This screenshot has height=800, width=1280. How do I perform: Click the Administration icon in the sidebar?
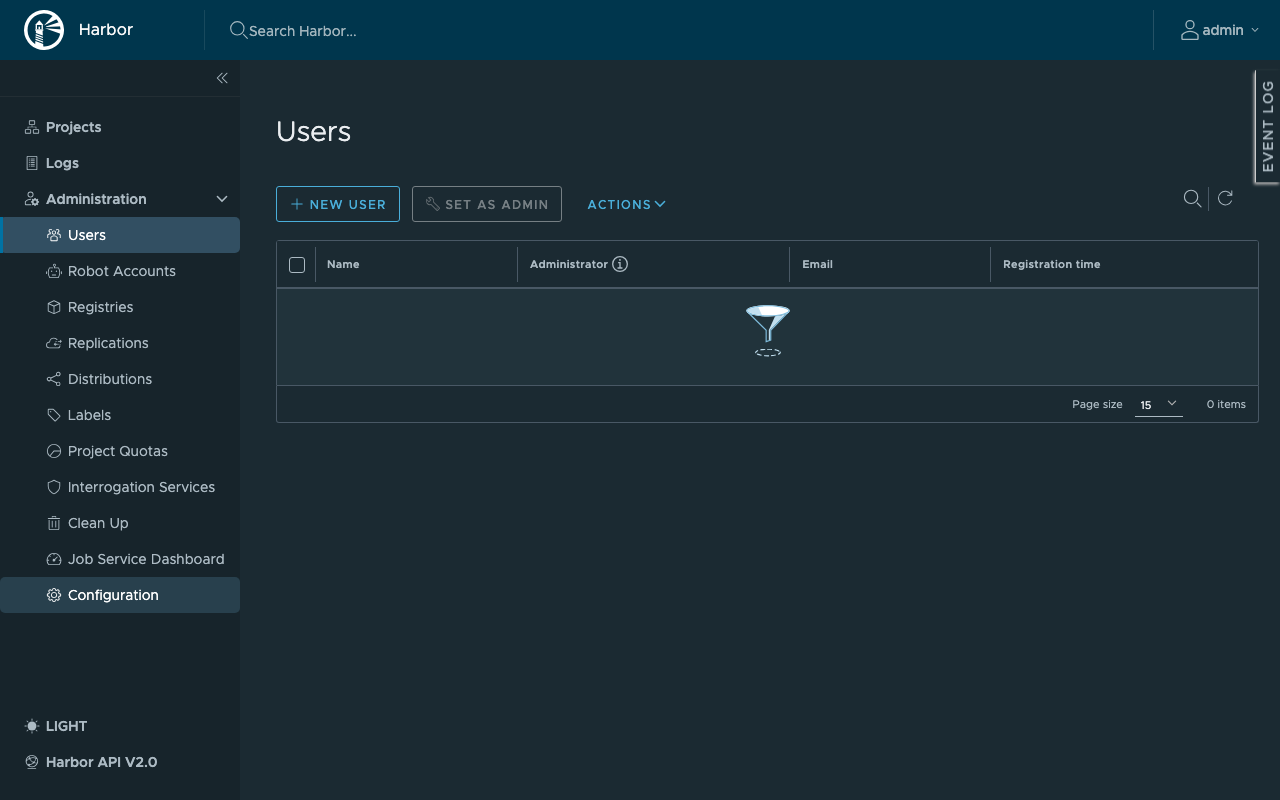32,199
